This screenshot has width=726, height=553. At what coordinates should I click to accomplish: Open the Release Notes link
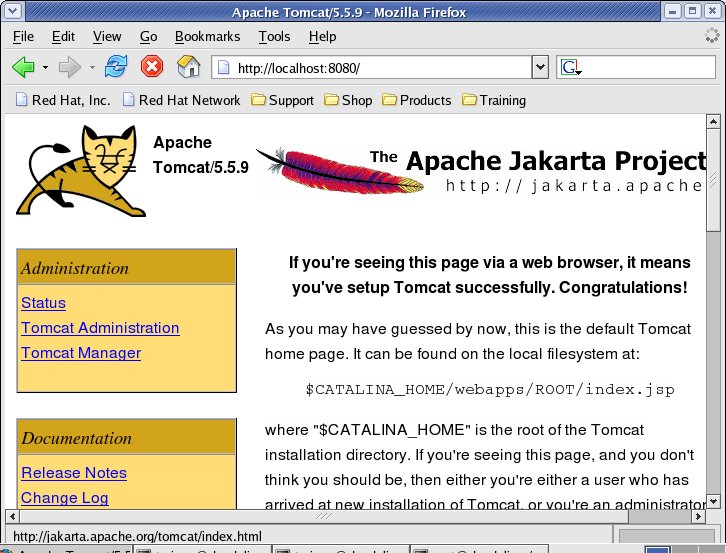pos(74,472)
